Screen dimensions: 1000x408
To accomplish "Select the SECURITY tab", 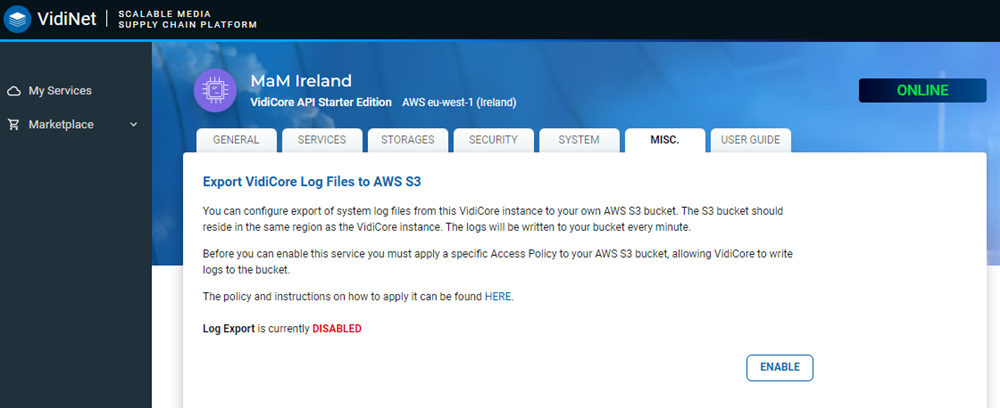I will [493, 140].
